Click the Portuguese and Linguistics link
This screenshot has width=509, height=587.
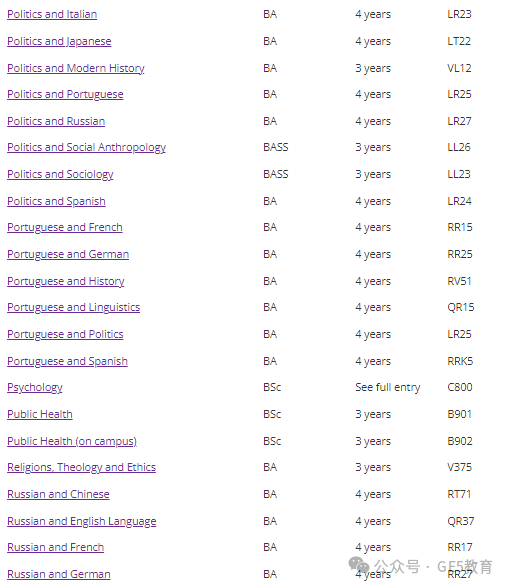point(73,308)
